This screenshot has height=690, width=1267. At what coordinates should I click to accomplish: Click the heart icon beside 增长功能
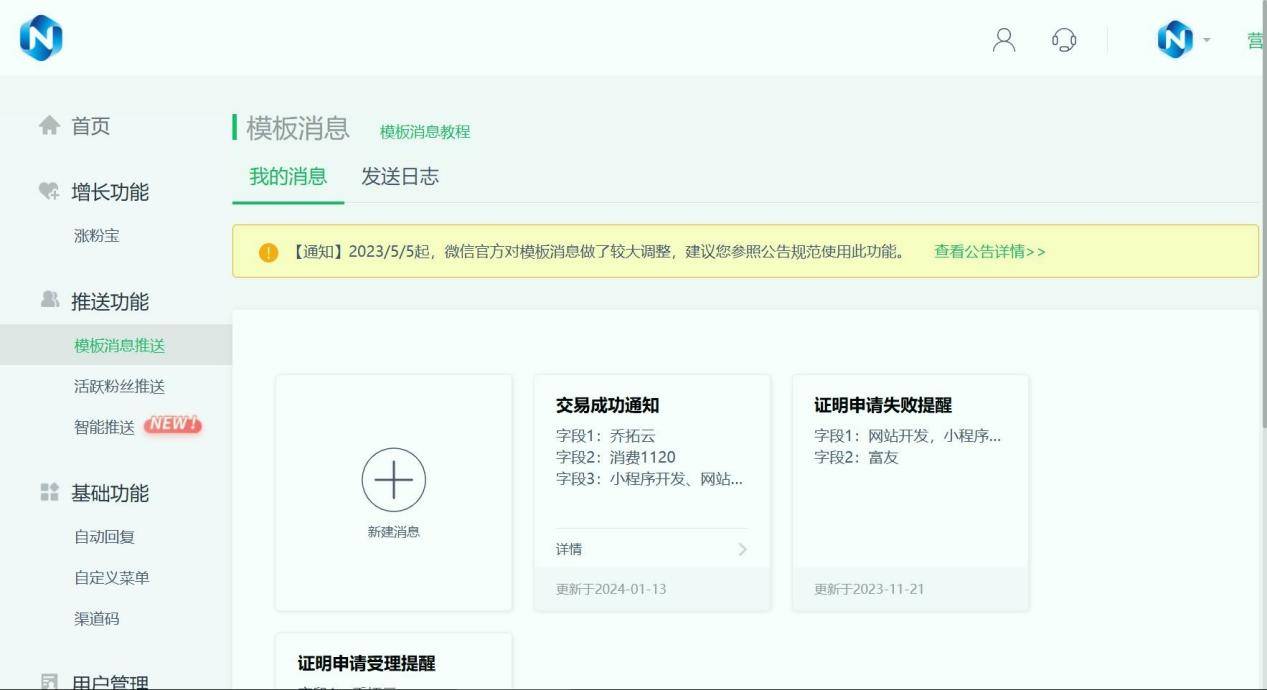click(49, 191)
